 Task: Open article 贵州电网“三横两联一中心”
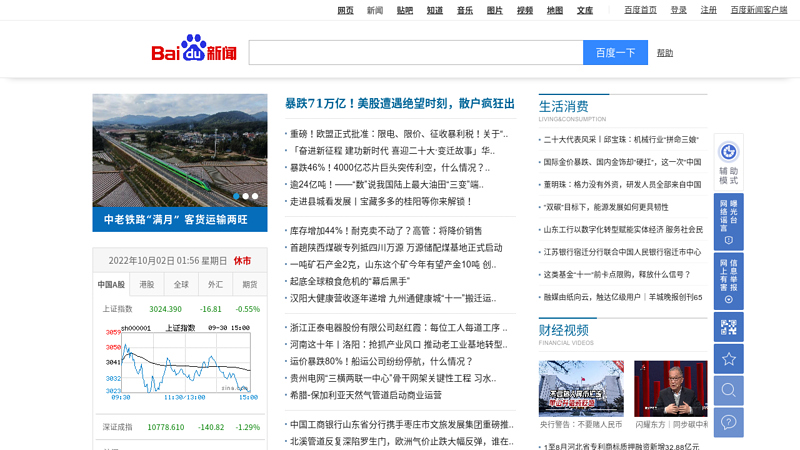click(393, 378)
